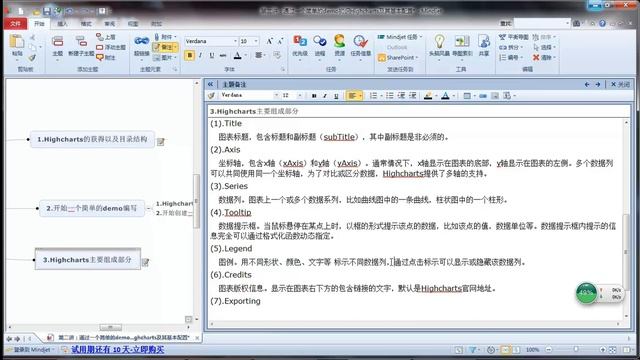The width and height of the screenshot is (640, 360).
Task: Select topic 3.Highcharts主要组成部分
Action: 87,260
